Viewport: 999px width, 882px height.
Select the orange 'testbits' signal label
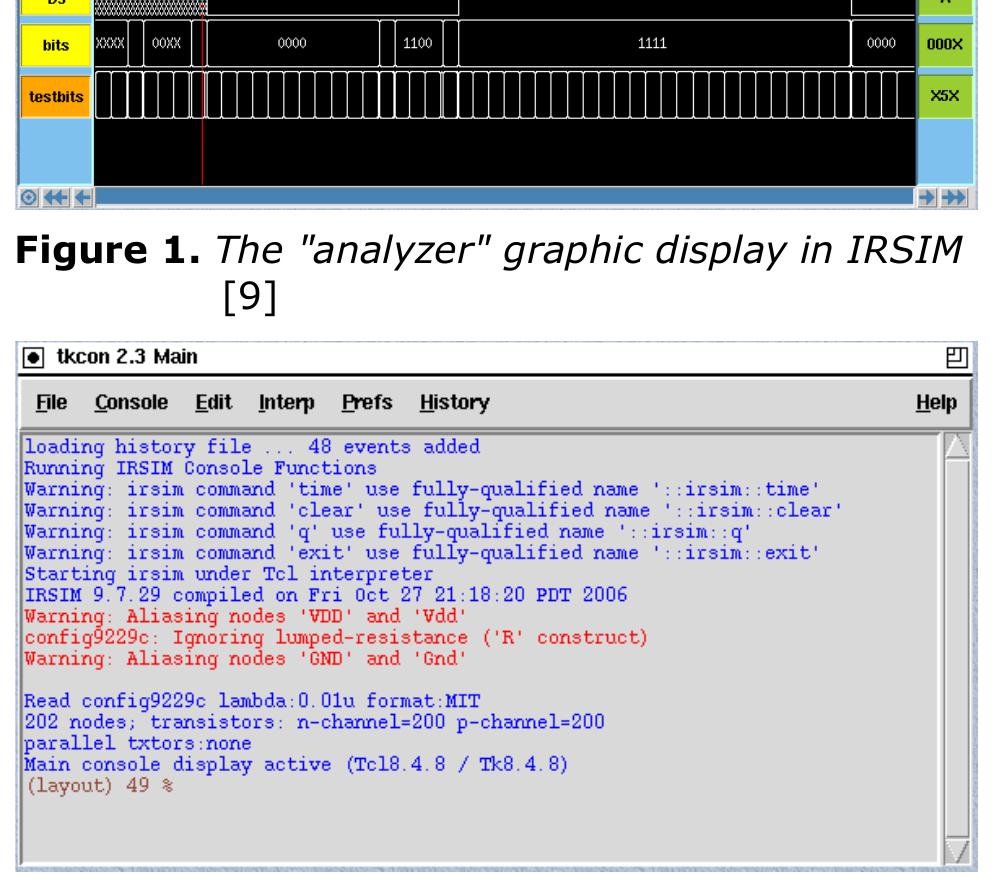pos(55,97)
